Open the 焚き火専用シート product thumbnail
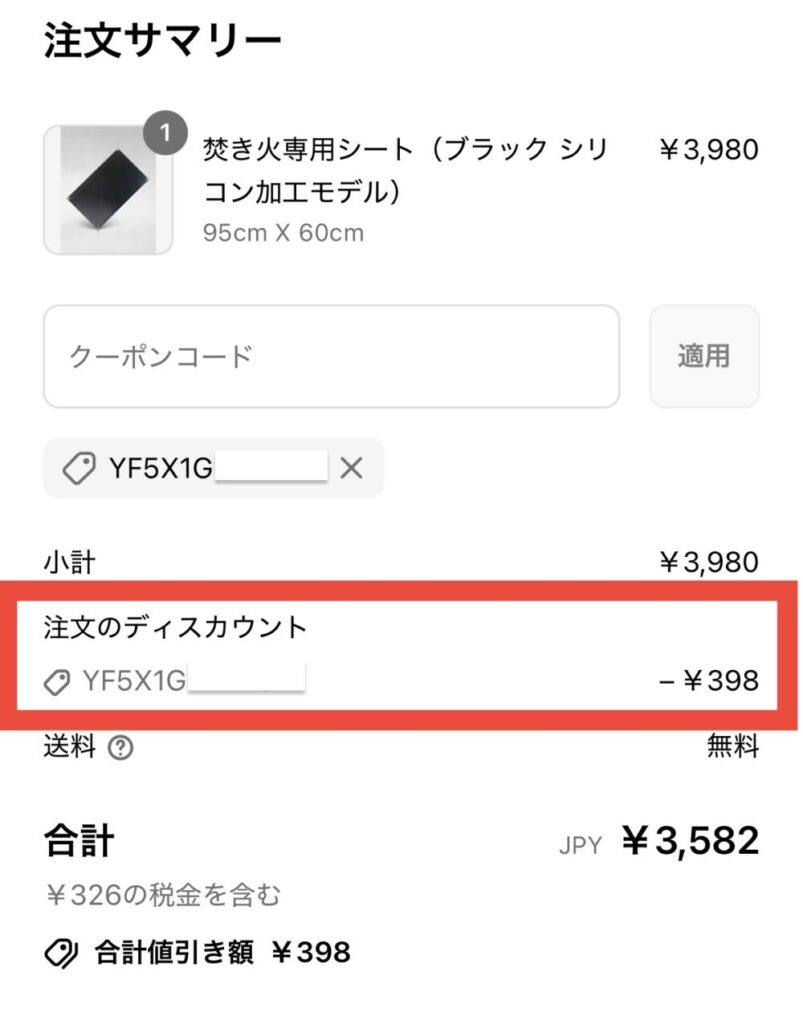This screenshot has height=1024, width=803. pos(108,190)
